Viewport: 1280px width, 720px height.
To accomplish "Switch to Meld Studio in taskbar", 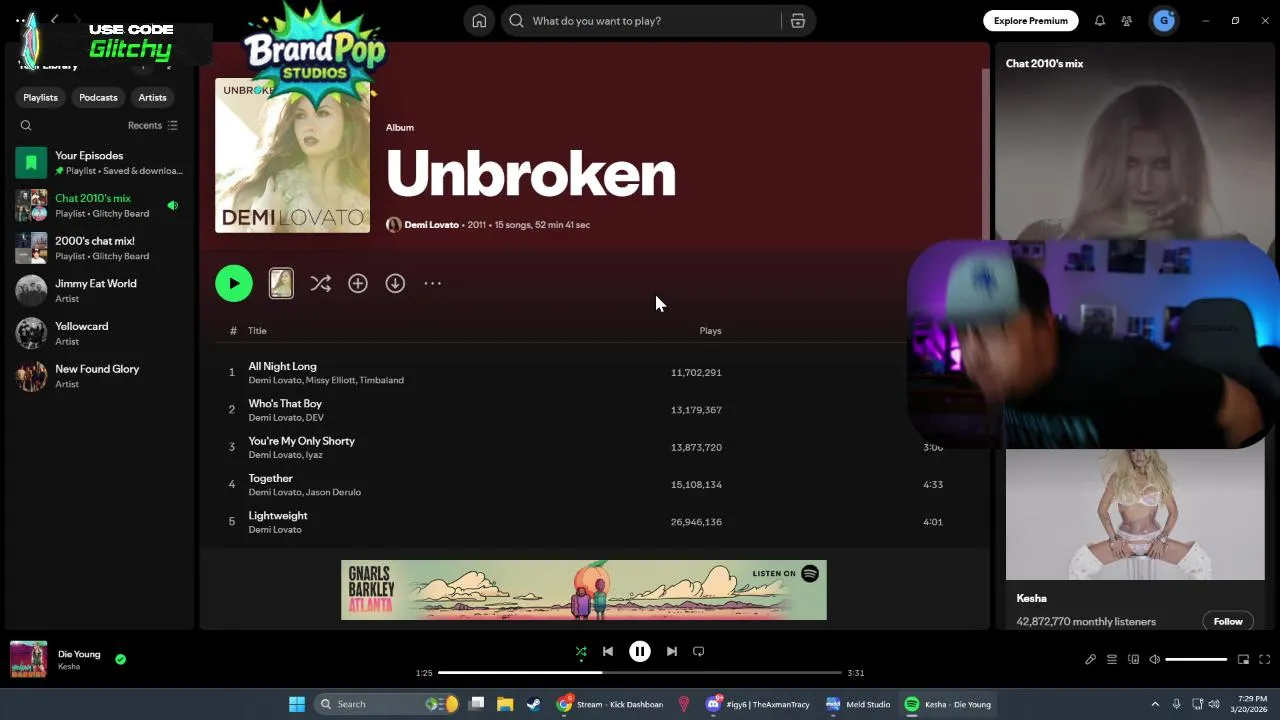I will coord(858,705).
